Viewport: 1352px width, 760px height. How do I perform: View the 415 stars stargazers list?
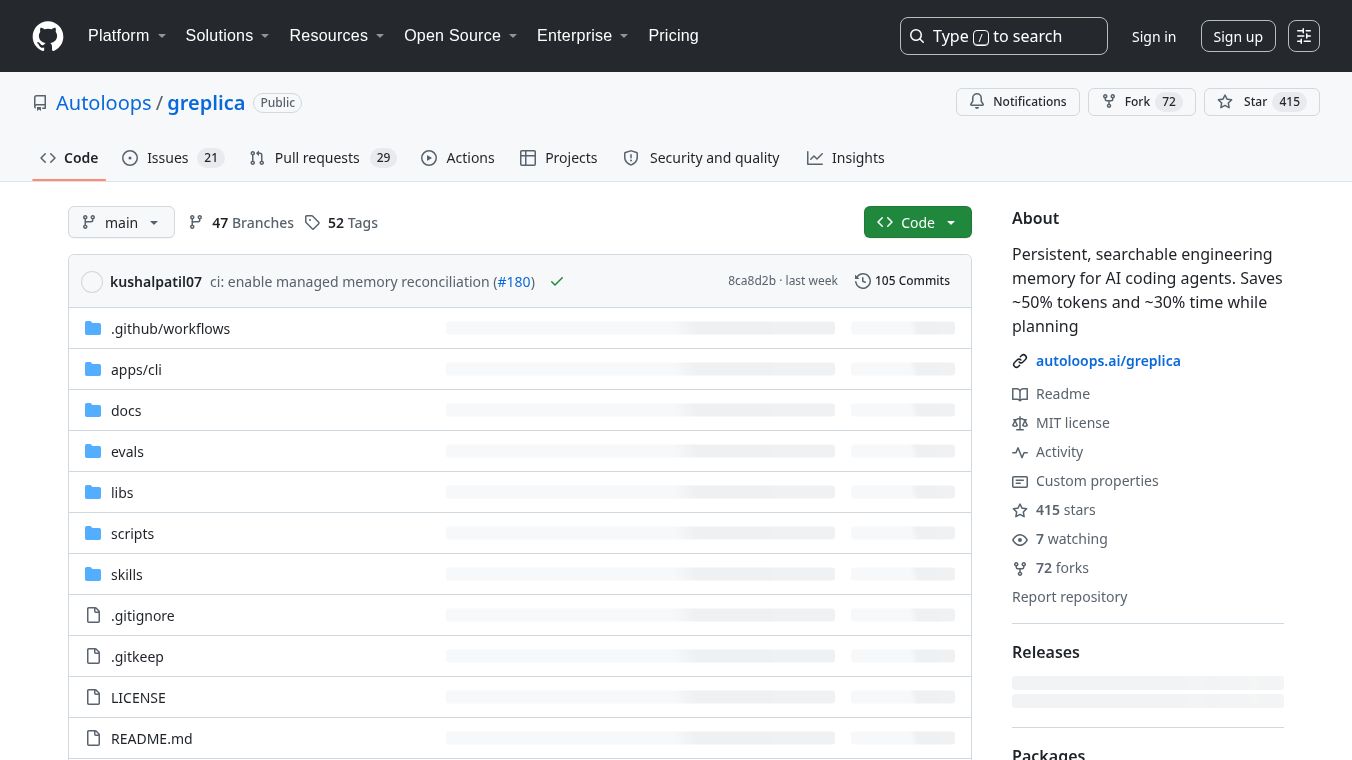(x=1054, y=510)
